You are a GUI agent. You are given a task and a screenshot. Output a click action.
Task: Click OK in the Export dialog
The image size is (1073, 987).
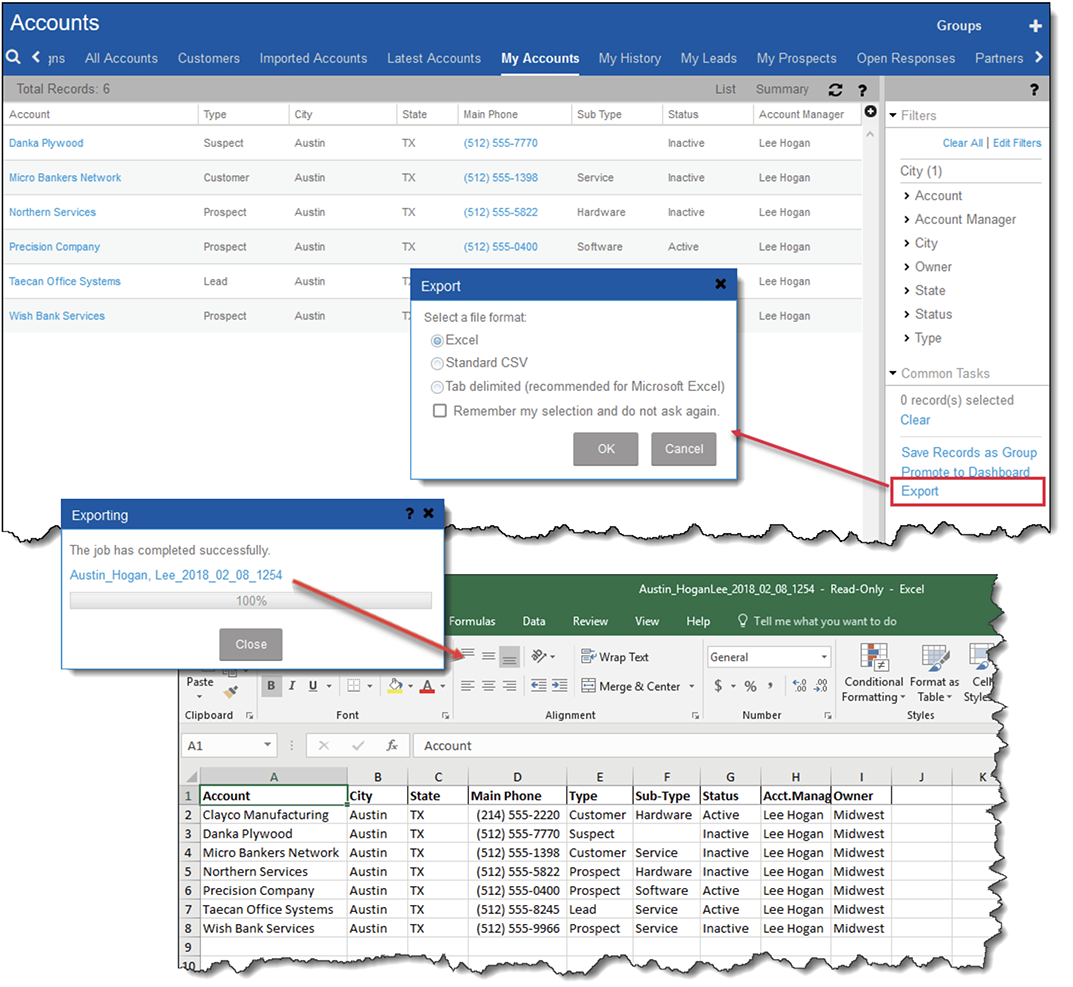(x=606, y=449)
